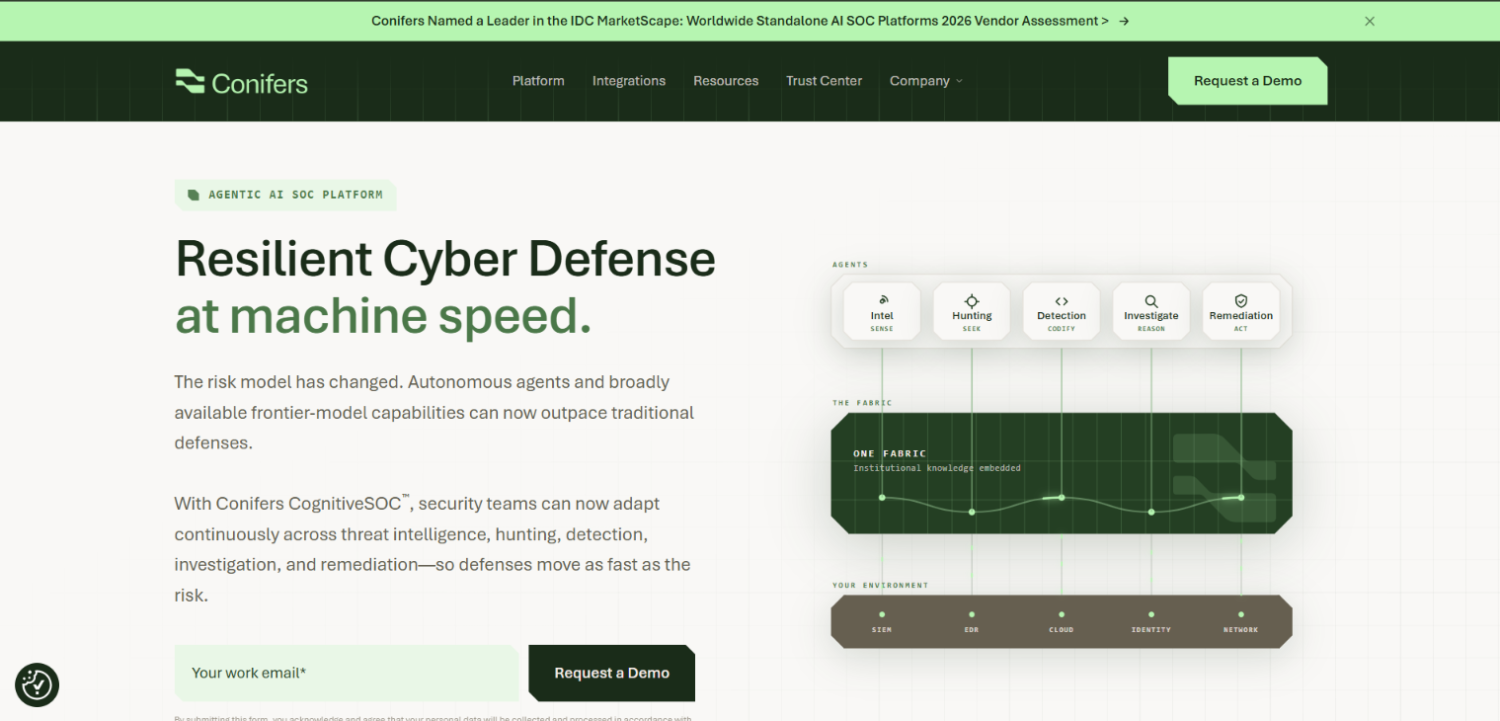Image resolution: width=1500 pixels, height=721 pixels.
Task: Click the Conifers wordmark text
Action: click(x=260, y=83)
